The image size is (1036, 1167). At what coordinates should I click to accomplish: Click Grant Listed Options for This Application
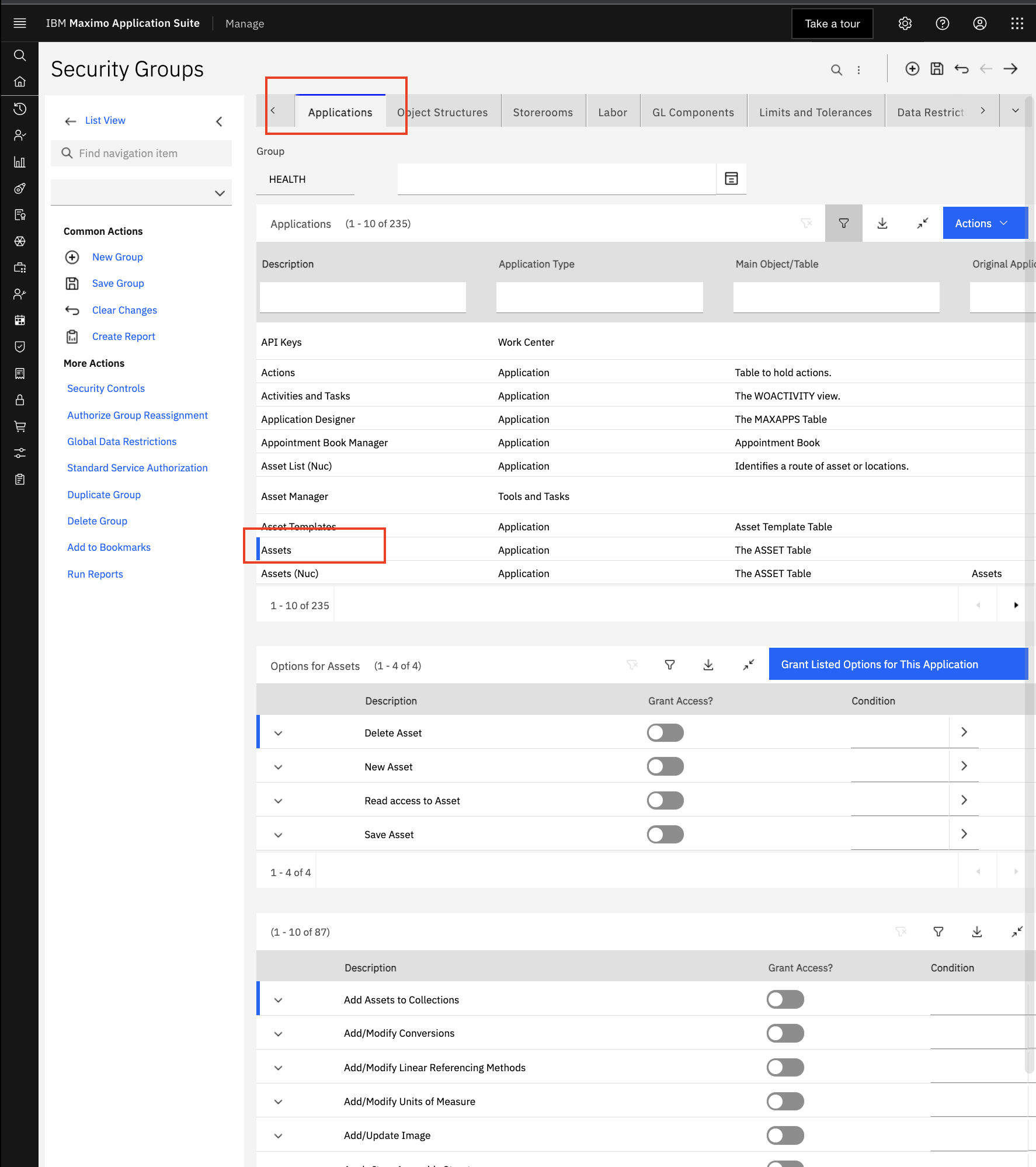click(x=898, y=664)
